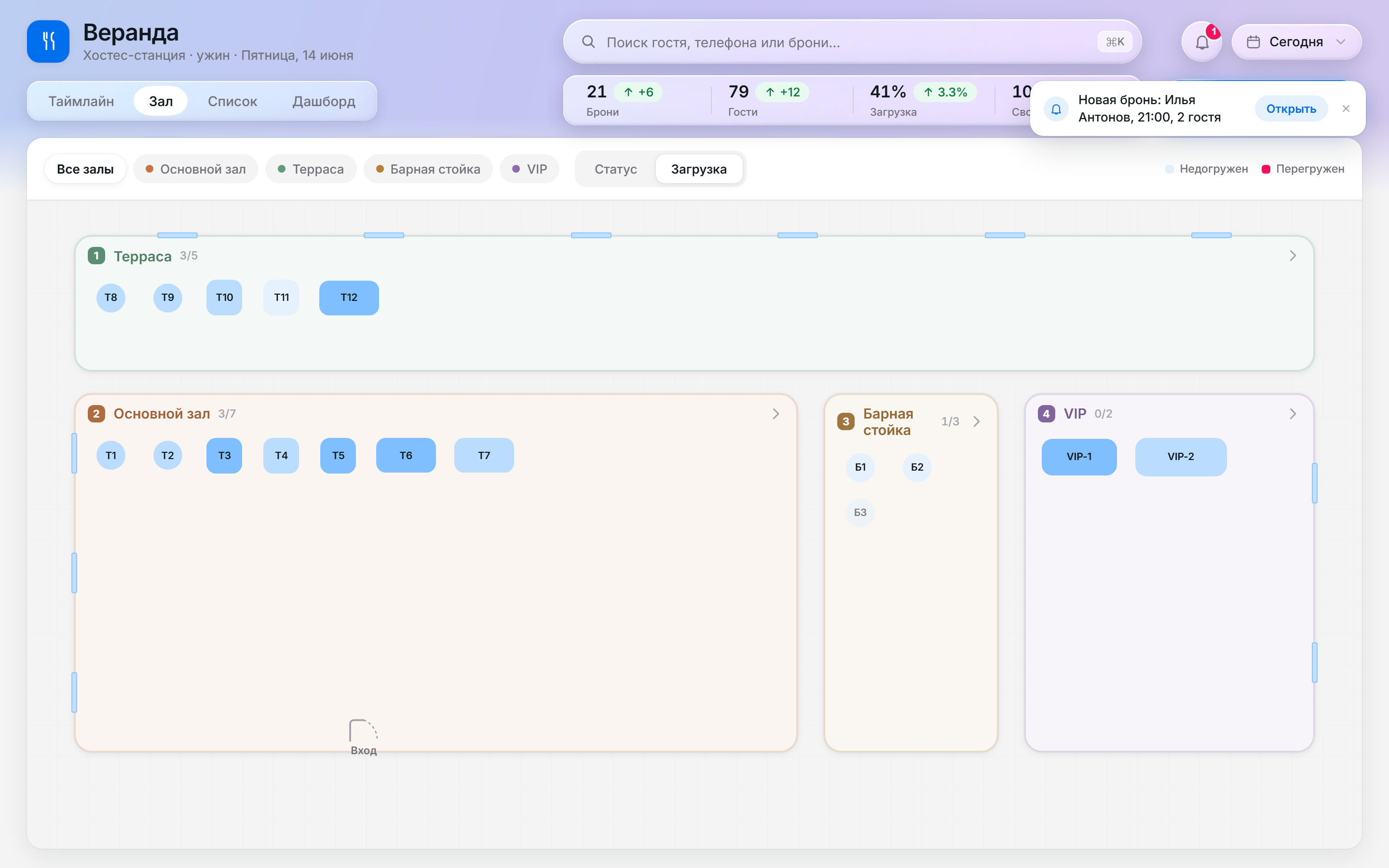Image resolution: width=1389 pixels, height=868 pixels.
Task: Switch view mode to Загрузка
Action: (x=698, y=169)
